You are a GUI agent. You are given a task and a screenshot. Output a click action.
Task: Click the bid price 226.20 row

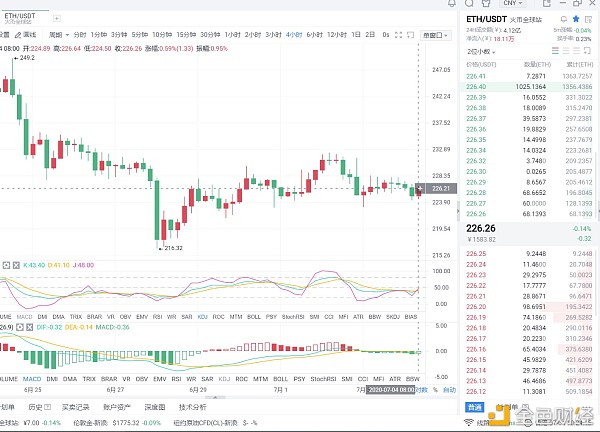pos(529,307)
